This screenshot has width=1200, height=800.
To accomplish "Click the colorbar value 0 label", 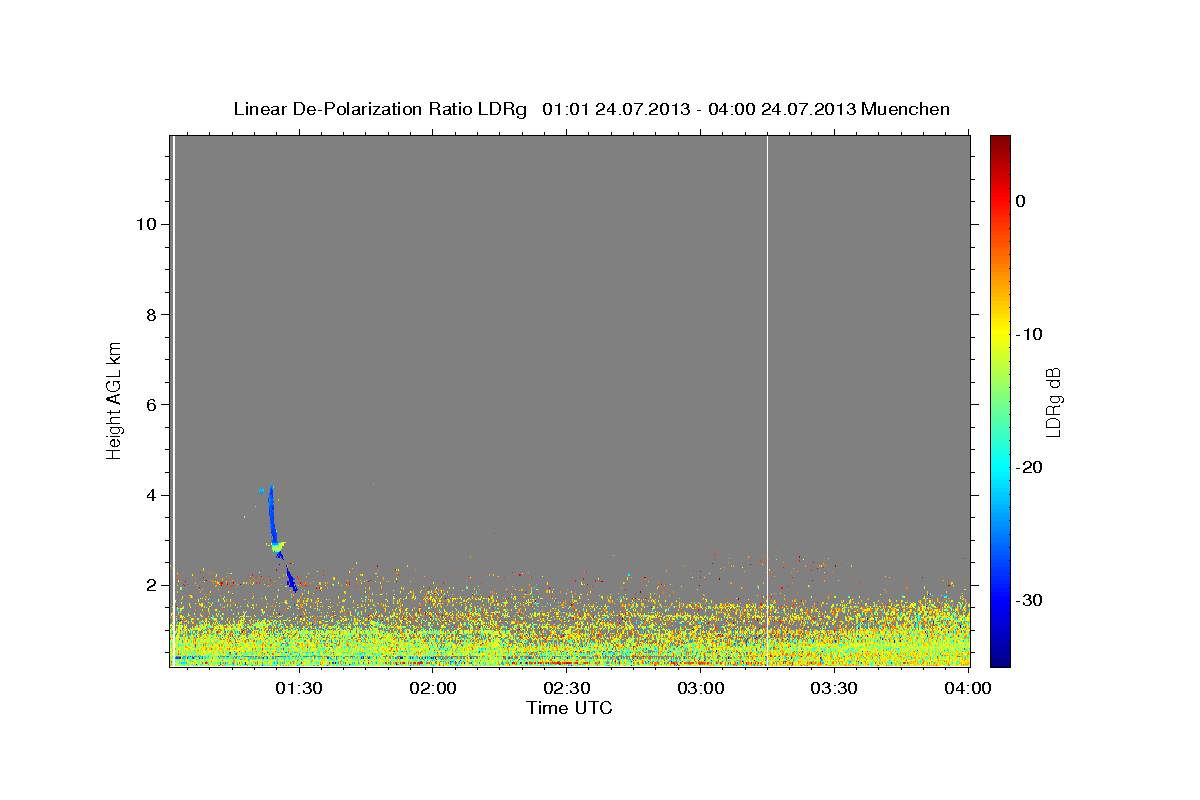I will click(1020, 201).
